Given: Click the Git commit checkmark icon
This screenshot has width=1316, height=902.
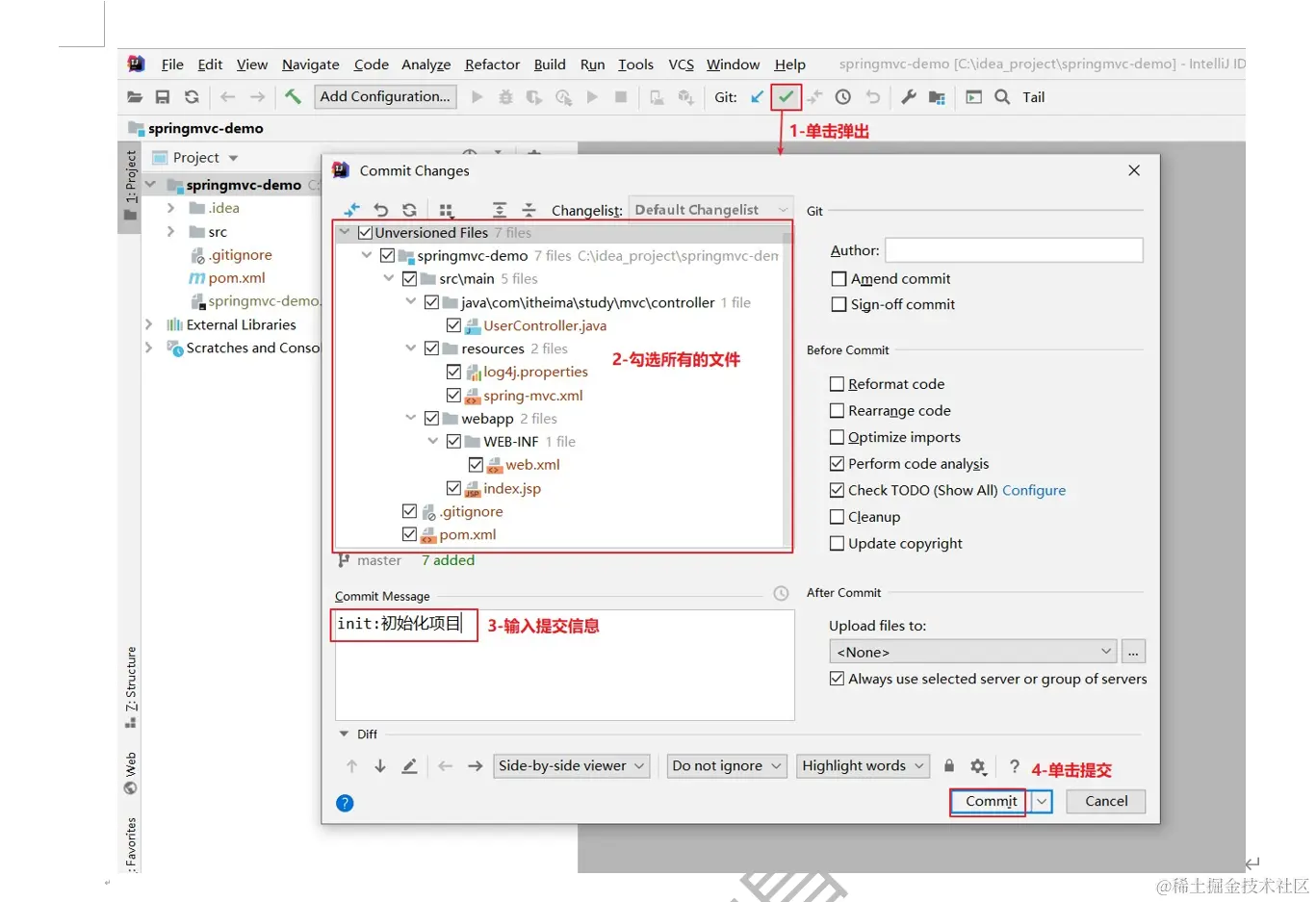Looking at the screenshot, I should pyautogui.click(x=787, y=96).
